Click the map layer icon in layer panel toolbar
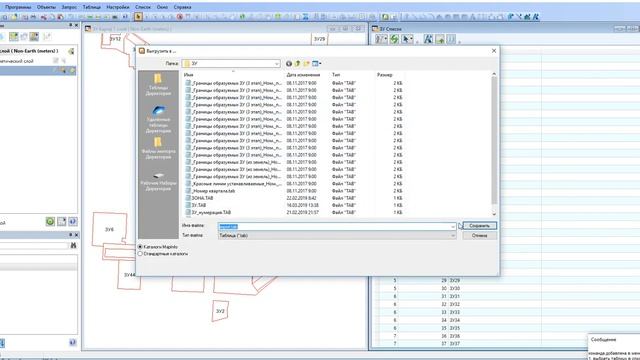This screenshot has height=360, width=640. point(14,37)
